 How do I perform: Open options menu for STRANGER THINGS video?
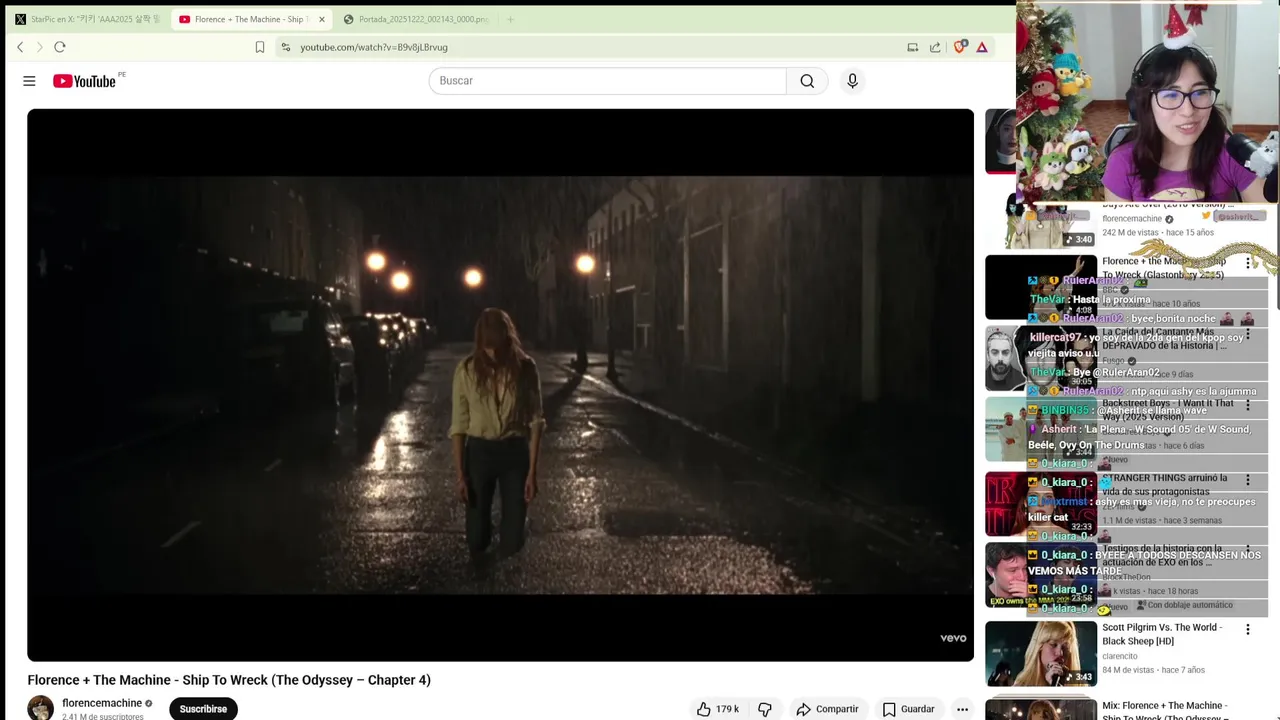pyautogui.click(x=1248, y=480)
